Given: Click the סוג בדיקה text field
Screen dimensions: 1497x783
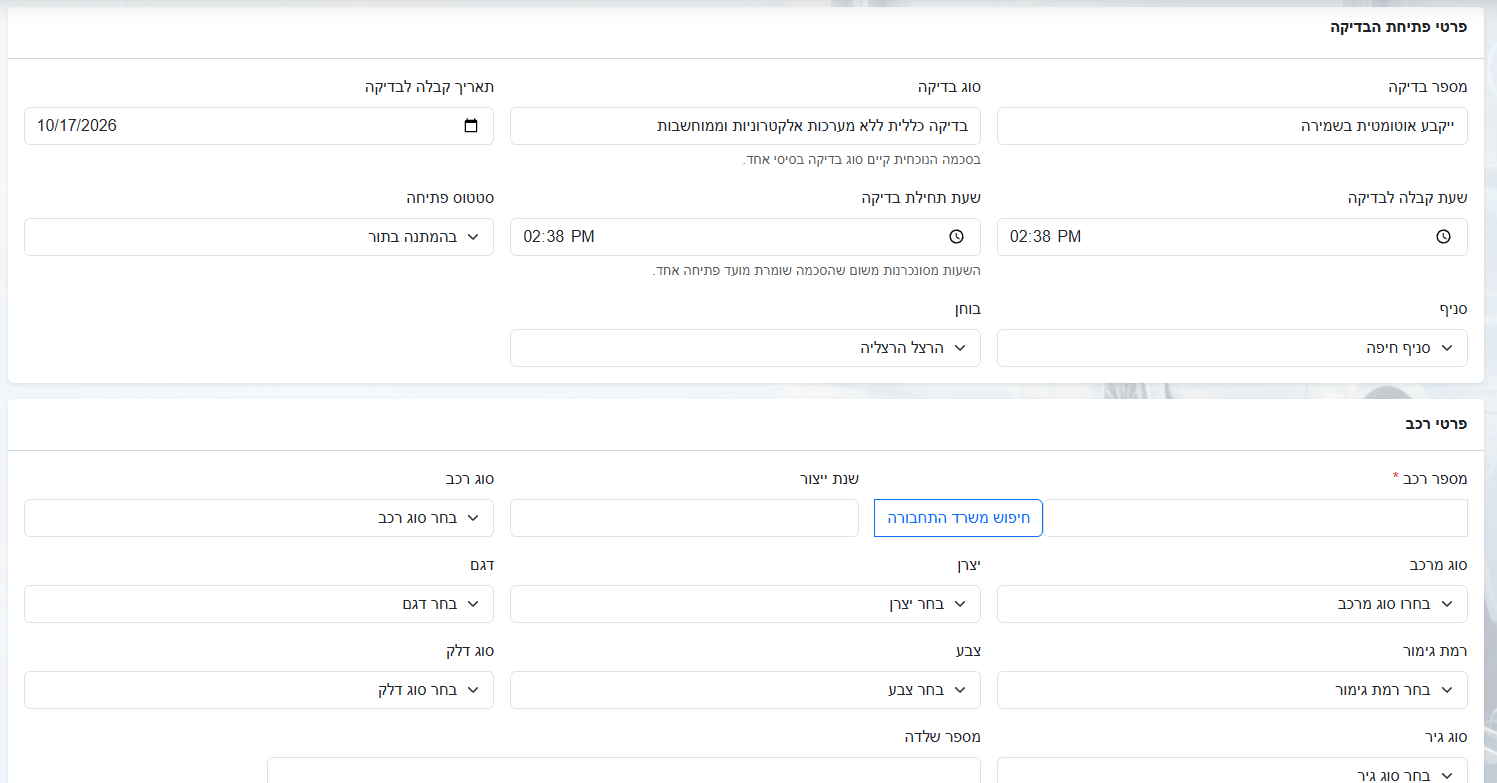Looking at the screenshot, I should click(745, 126).
